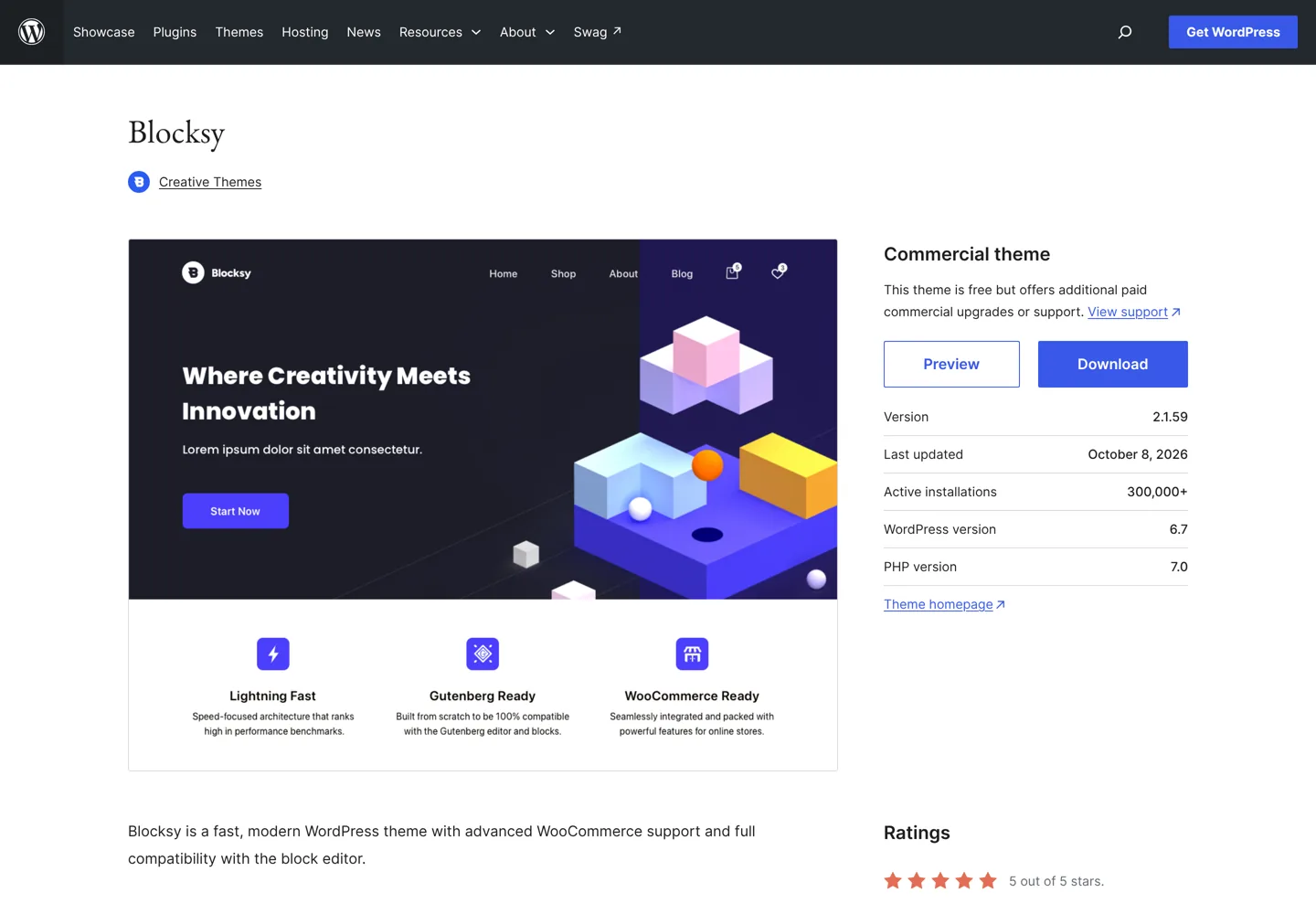Viewport: 1316px width, 914px height.
Task: Click the Creative Themes author avatar icon
Action: tap(139, 182)
